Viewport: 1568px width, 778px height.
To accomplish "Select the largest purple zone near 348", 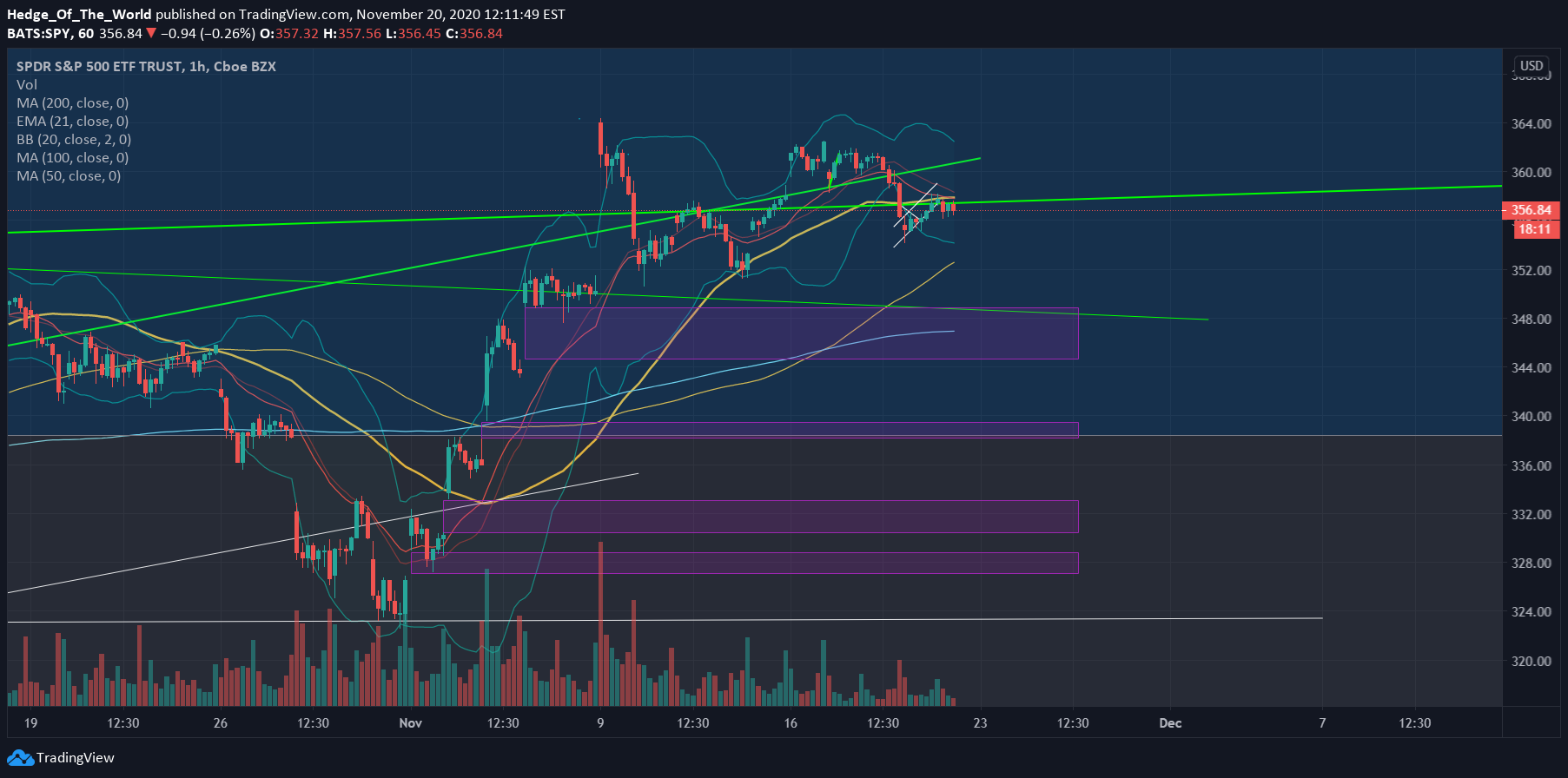I will point(801,333).
